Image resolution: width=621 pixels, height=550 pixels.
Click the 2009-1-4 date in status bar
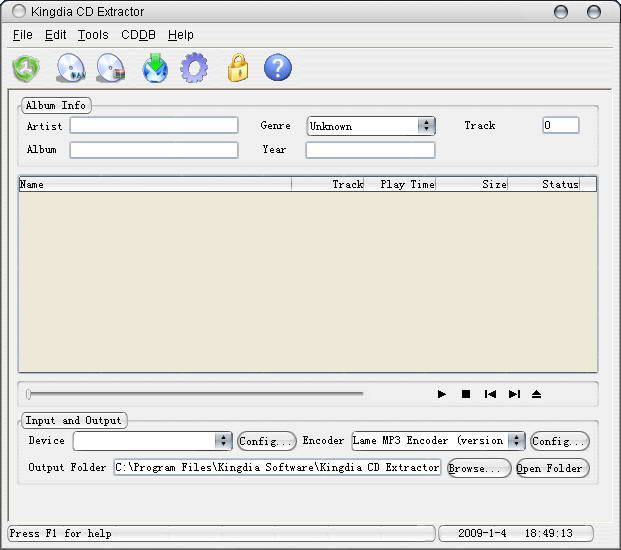[482, 534]
